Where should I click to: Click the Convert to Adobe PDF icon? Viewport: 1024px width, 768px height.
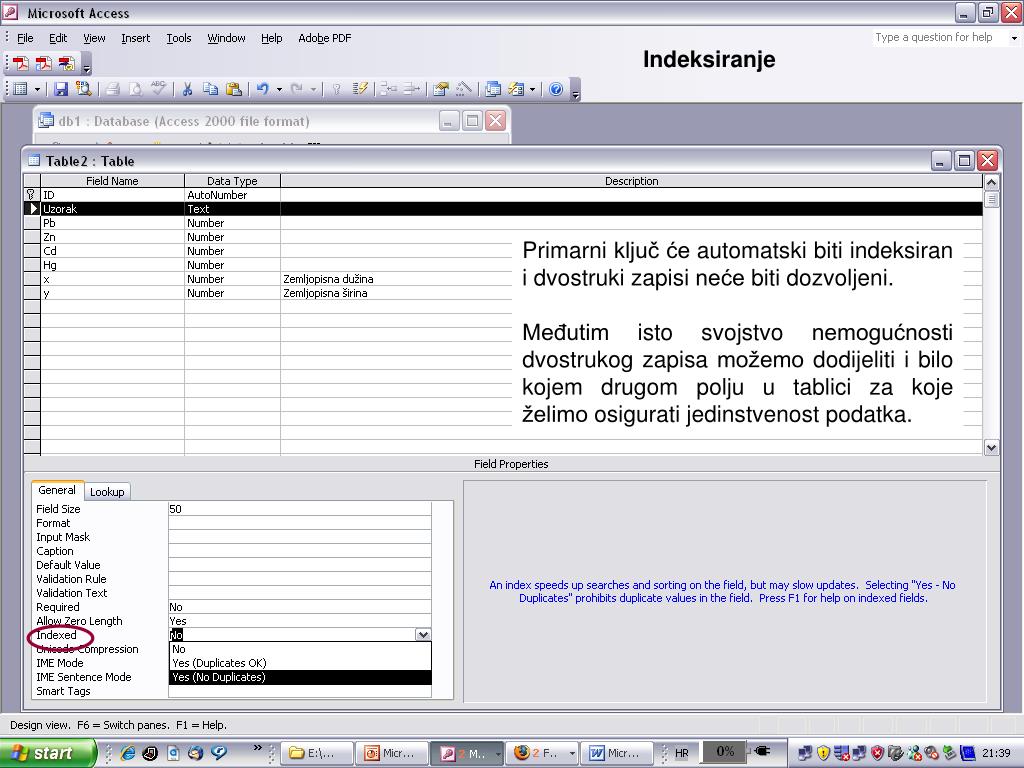(21, 63)
